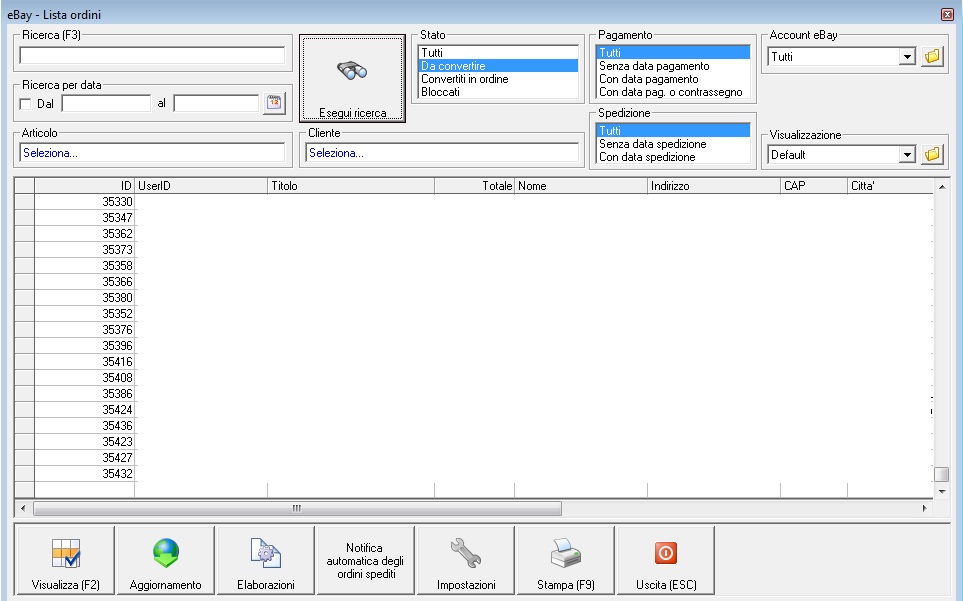The height and width of the screenshot is (601, 963).
Task: Select order row 35362
Action: coord(85,233)
